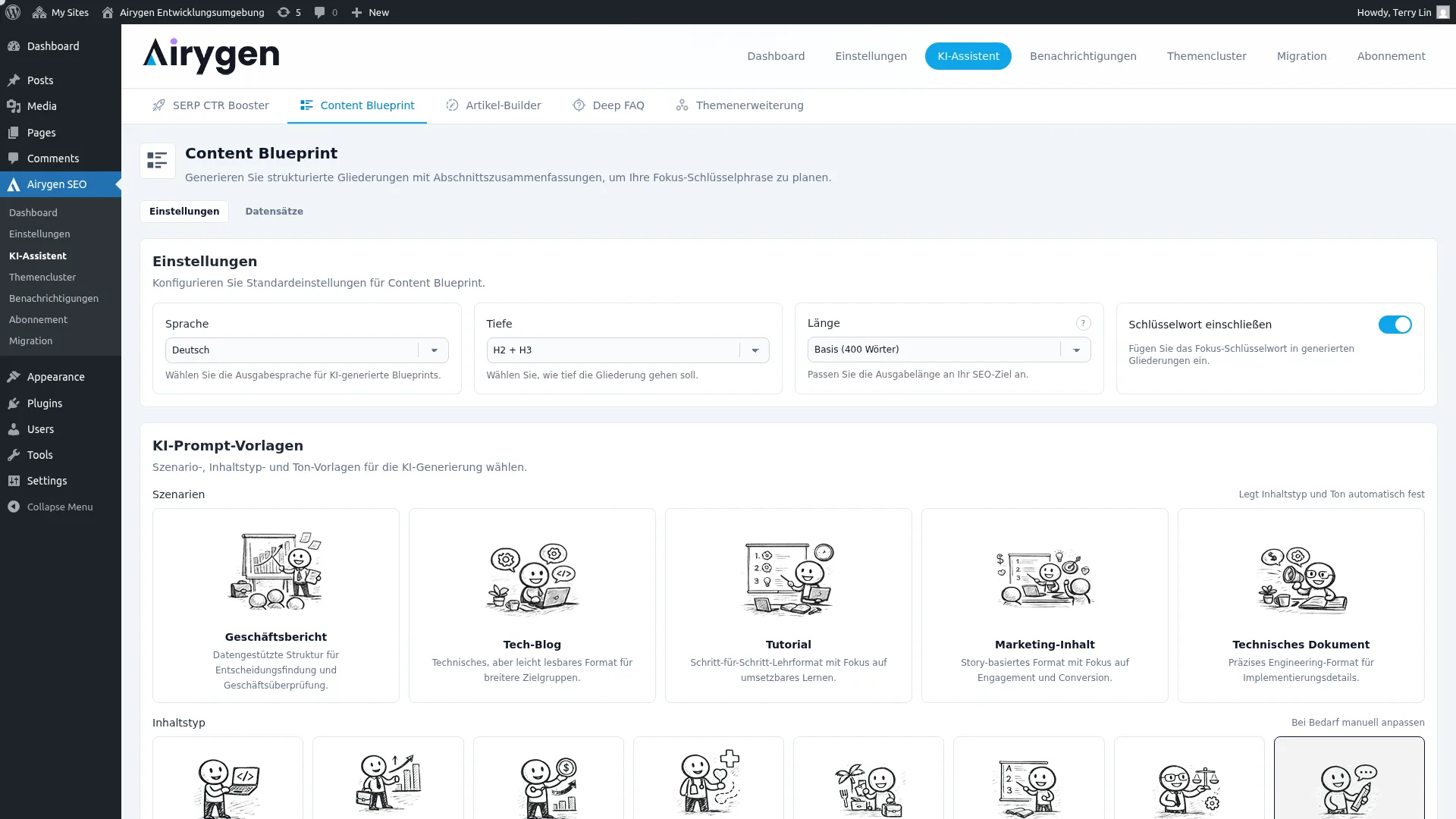This screenshot has width=1456, height=819.
Task: Visit Airygen Entwicklungsumgebung site link
Action: pyautogui.click(x=183, y=12)
